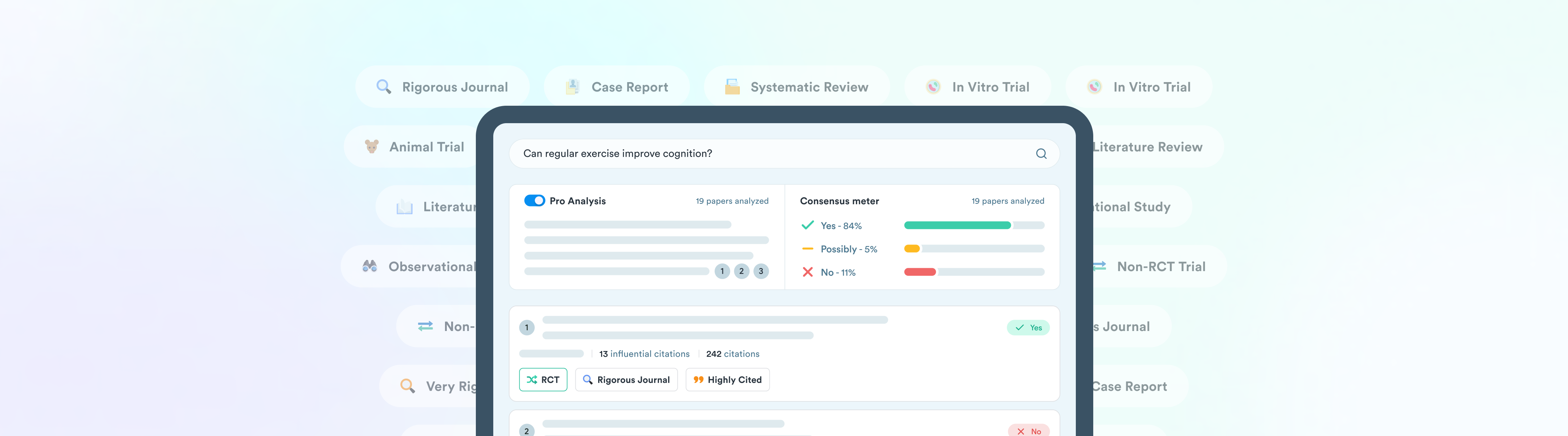
Task: Click the Highly Cited quote badge
Action: click(727, 379)
